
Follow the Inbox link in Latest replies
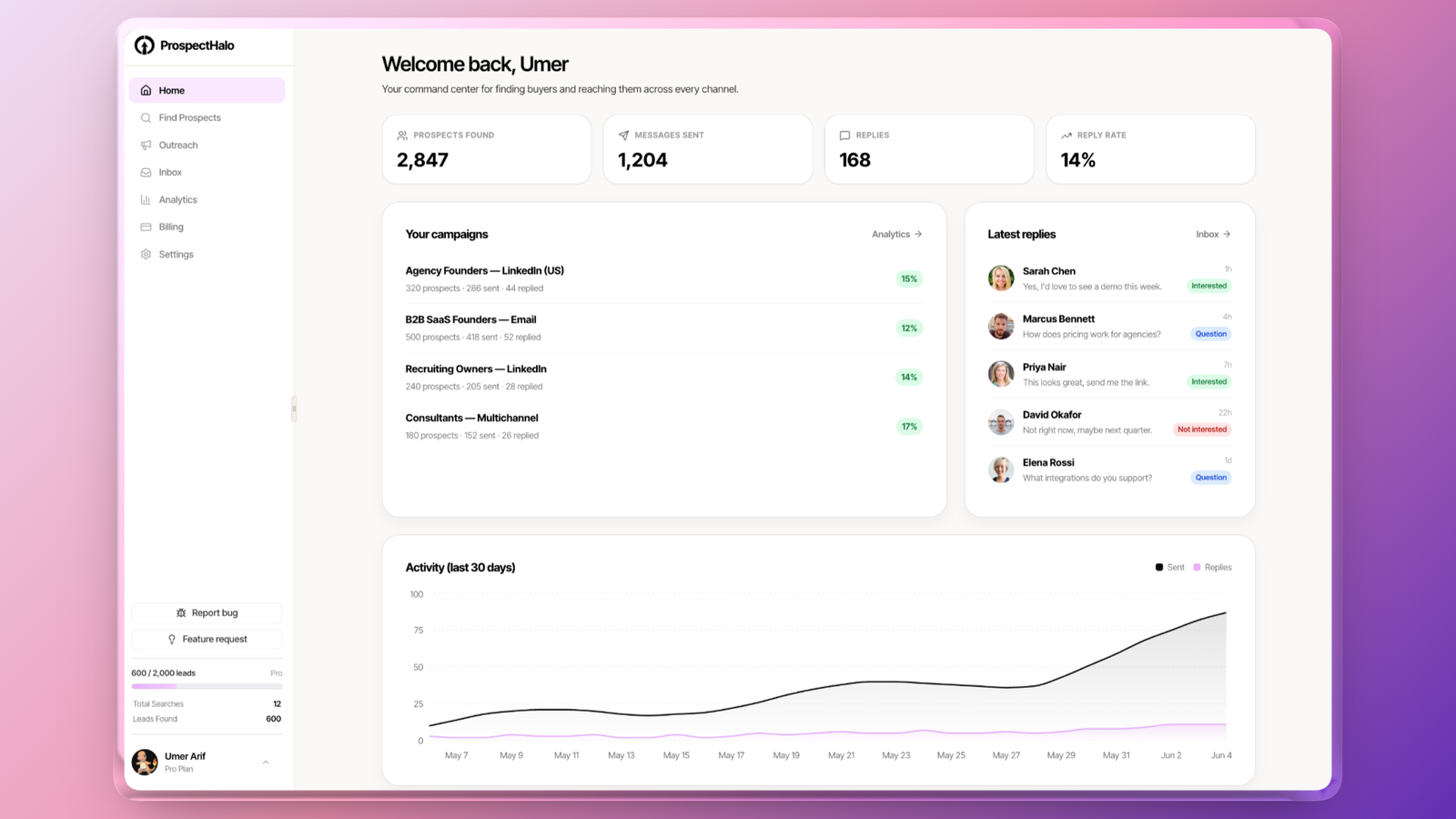pyautogui.click(x=1213, y=235)
